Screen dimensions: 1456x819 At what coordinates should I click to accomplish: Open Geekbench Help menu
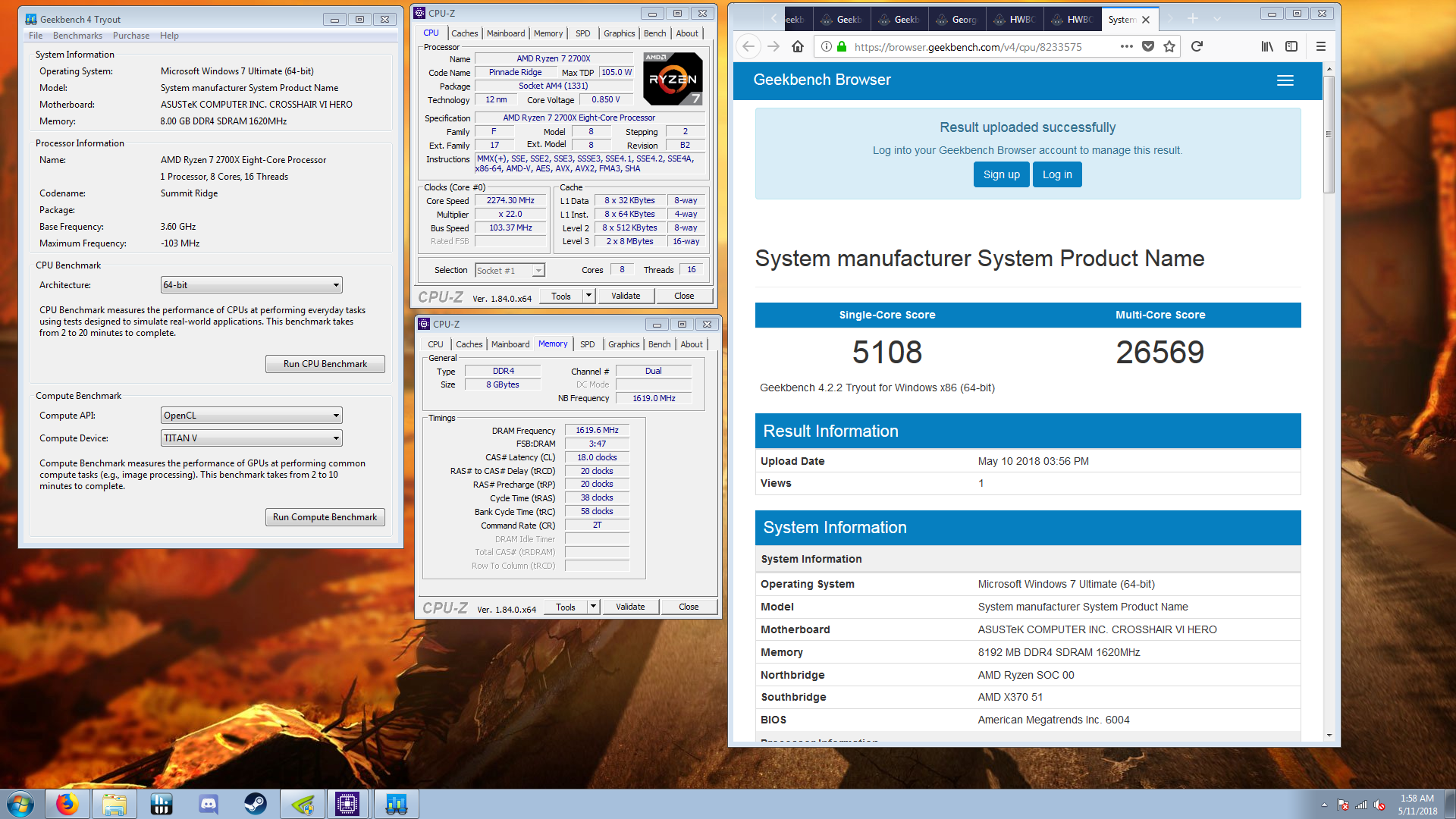click(x=169, y=36)
